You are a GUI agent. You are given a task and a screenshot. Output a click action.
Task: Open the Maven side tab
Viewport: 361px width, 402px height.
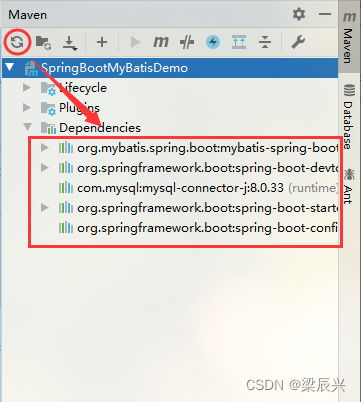(349, 37)
